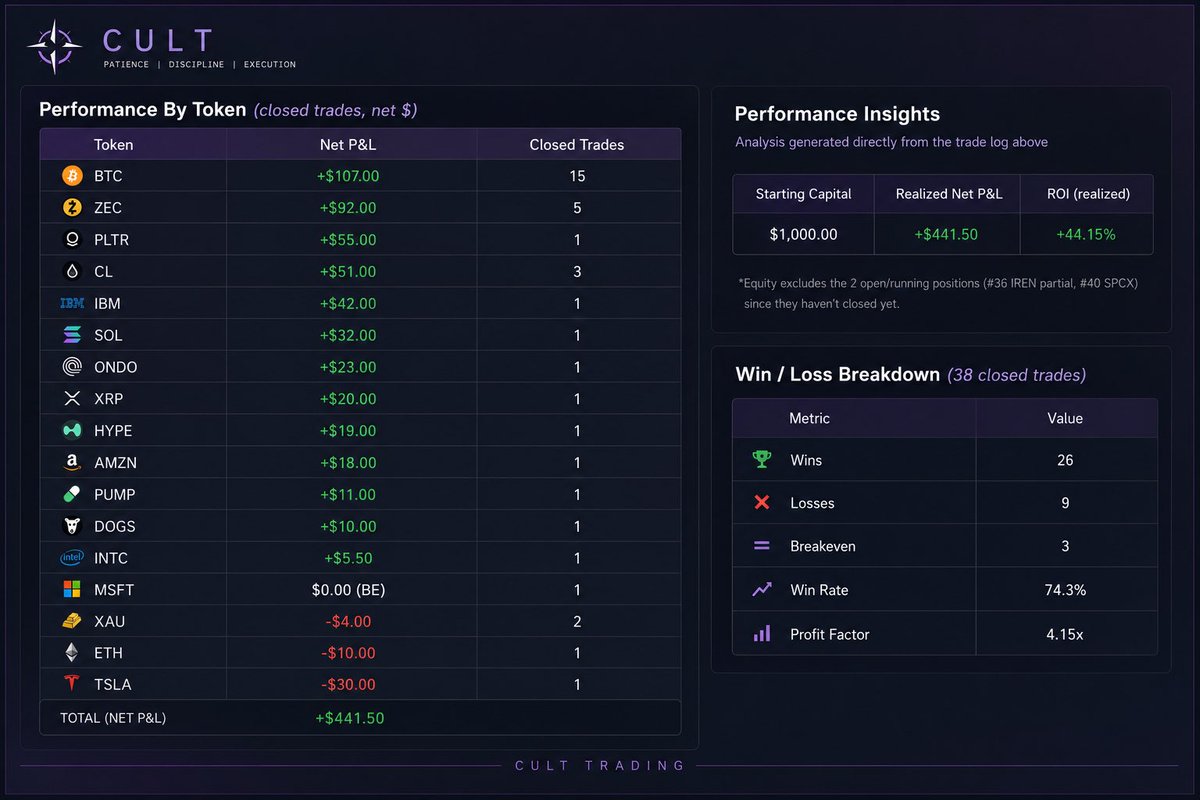Click the ETH -$10.00 value
The width and height of the screenshot is (1200, 800).
point(348,653)
